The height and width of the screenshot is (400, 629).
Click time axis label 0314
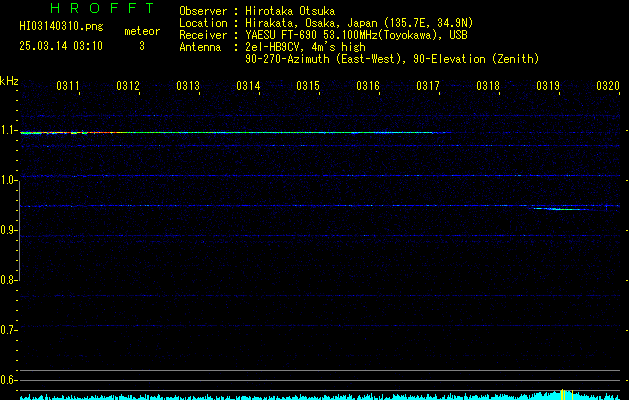click(x=248, y=86)
